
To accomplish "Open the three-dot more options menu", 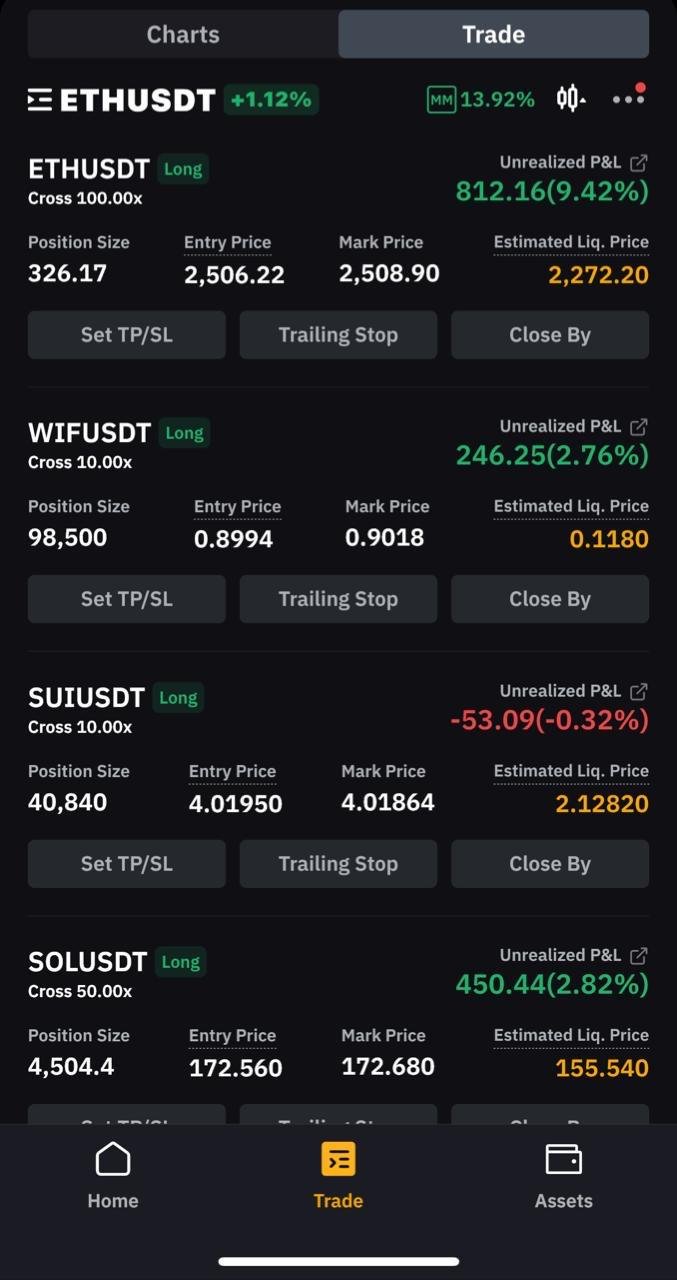I will coord(628,98).
